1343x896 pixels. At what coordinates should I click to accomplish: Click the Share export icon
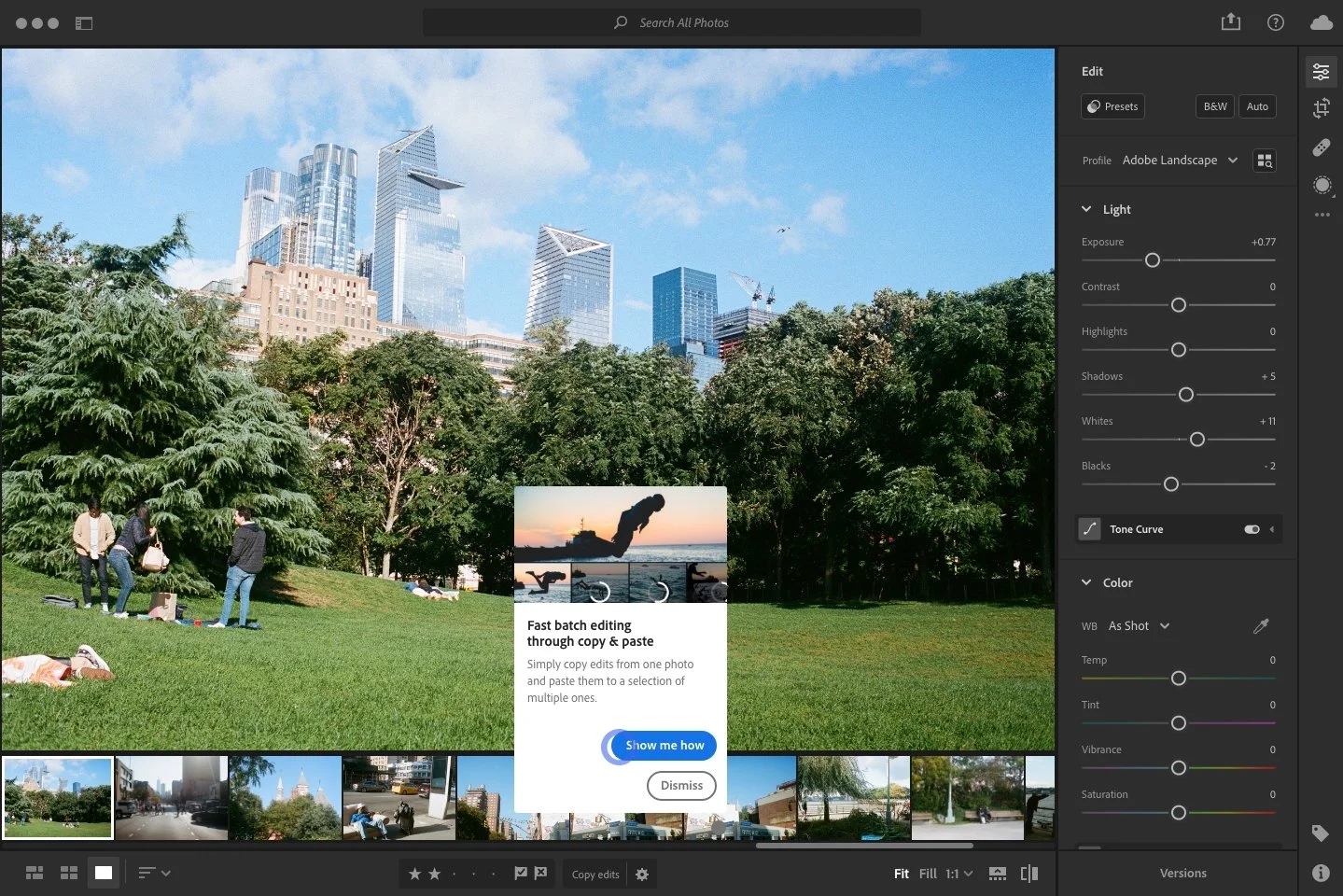point(1231,21)
